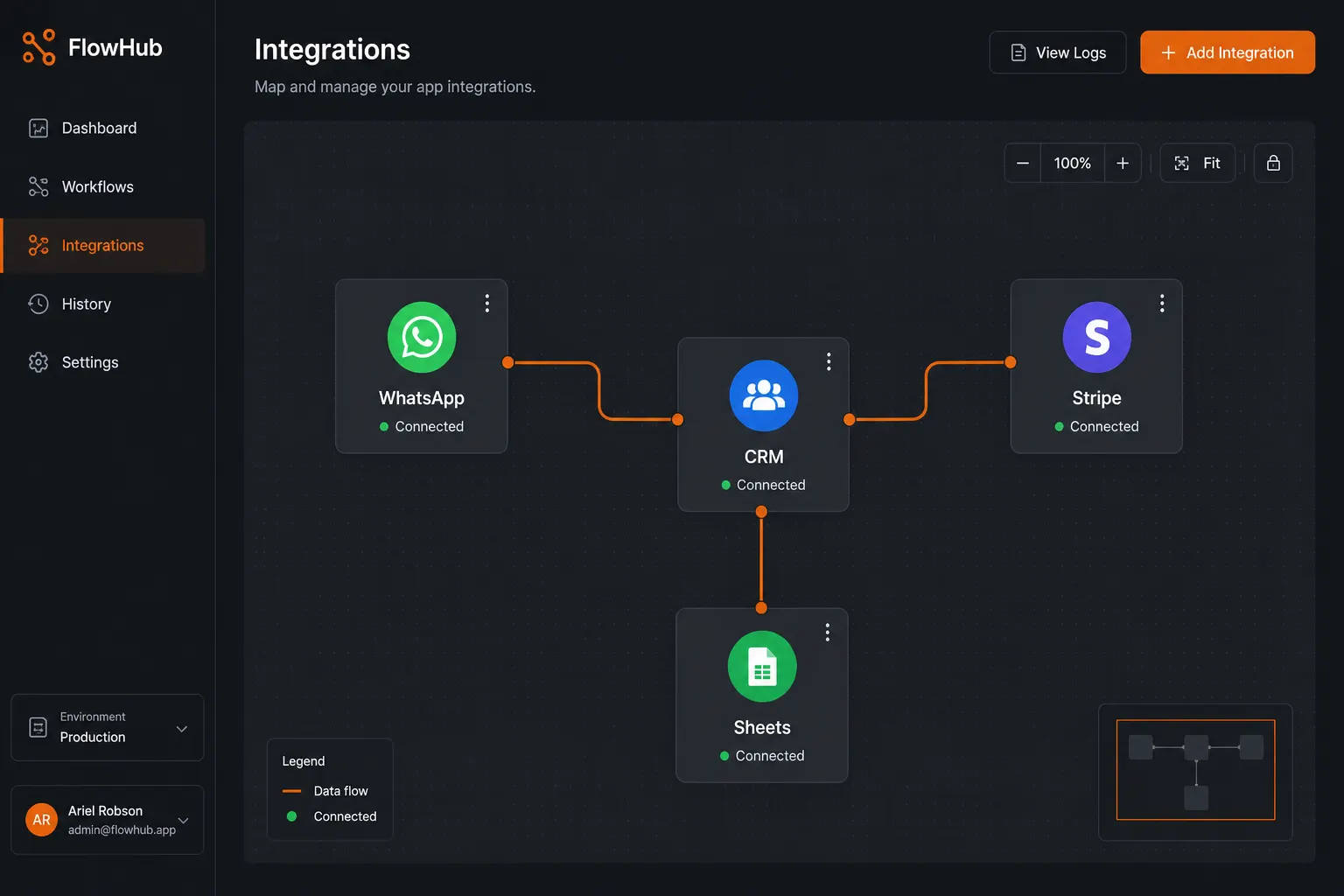This screenshot has width=1344, height=896.
Task: Click the admin@flowhub.app email text
Action: [122, 830]
